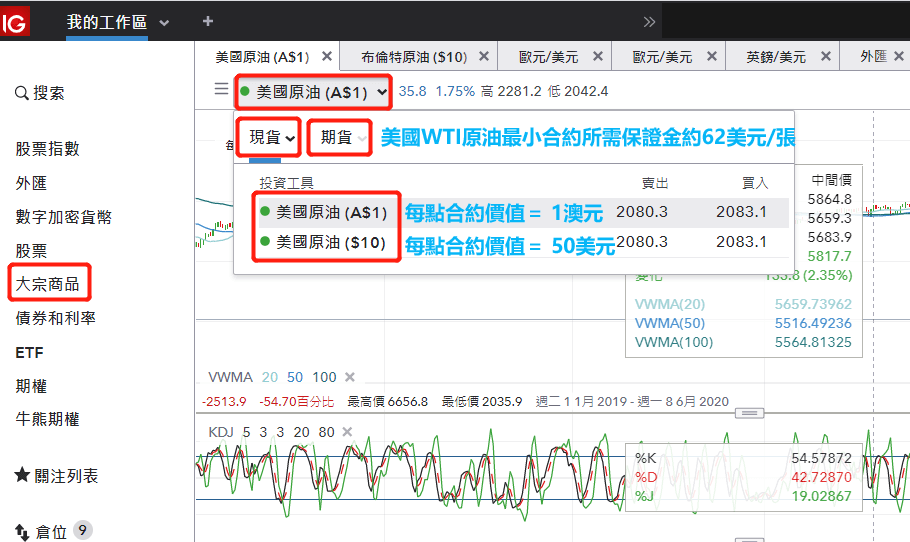This screenshot has height=542, width=910.
Task: Open the 現貨 spot type dropdown
Action: [272, 137]
